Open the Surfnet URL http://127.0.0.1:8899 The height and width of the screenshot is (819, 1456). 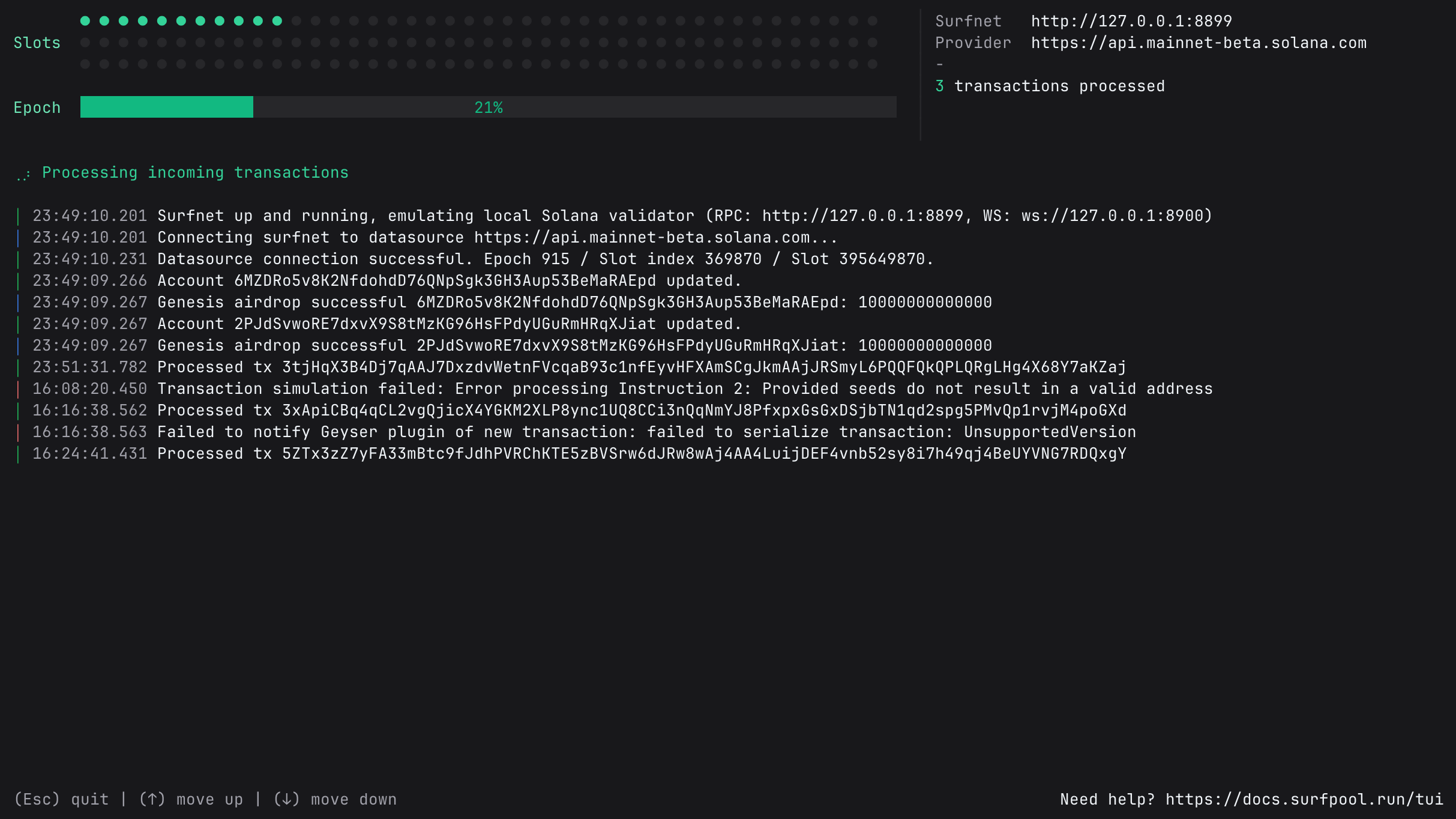(x=1131, y=21)
